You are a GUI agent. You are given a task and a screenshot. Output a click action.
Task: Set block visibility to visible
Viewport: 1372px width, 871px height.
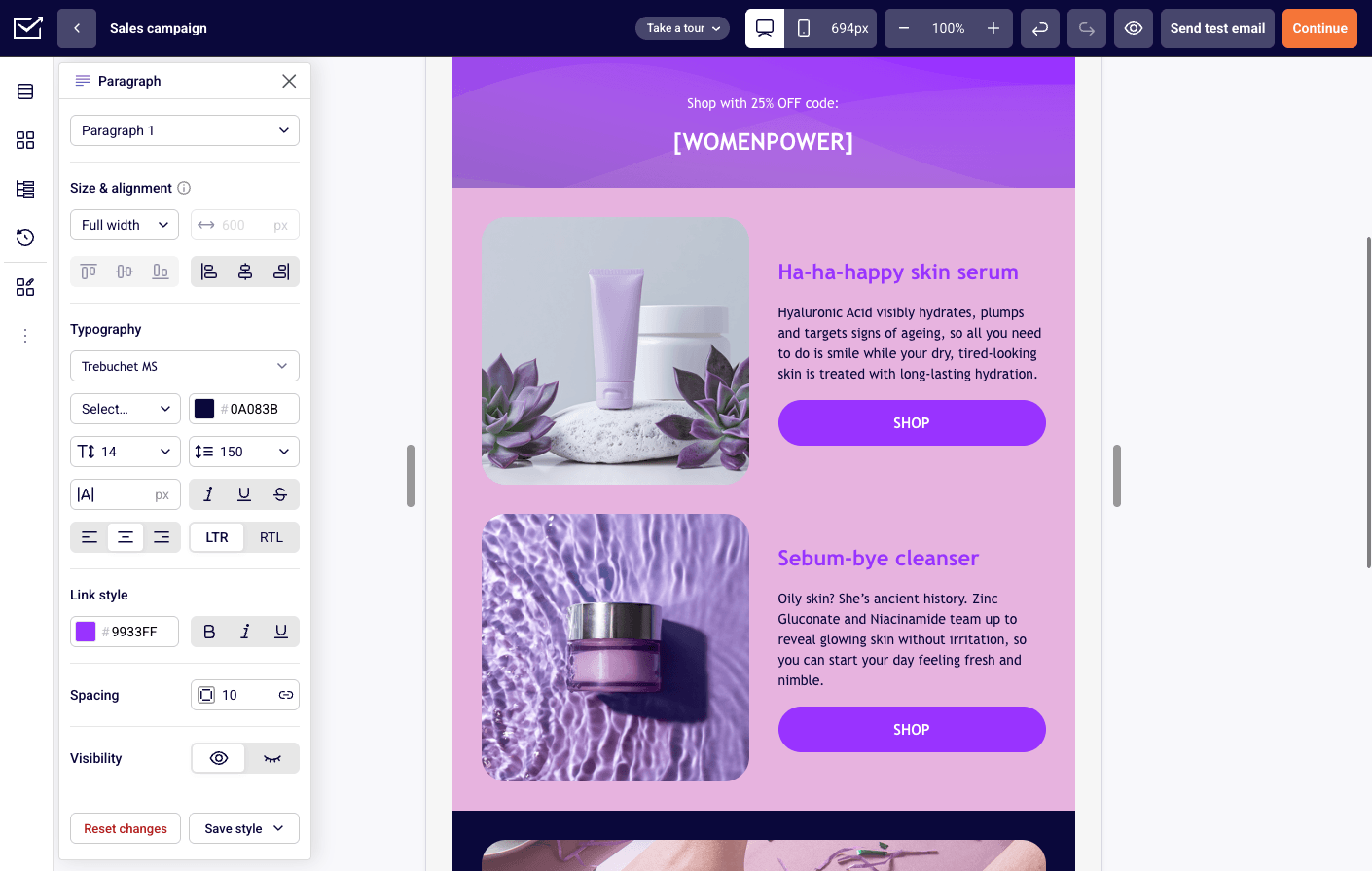pos(219,758)
